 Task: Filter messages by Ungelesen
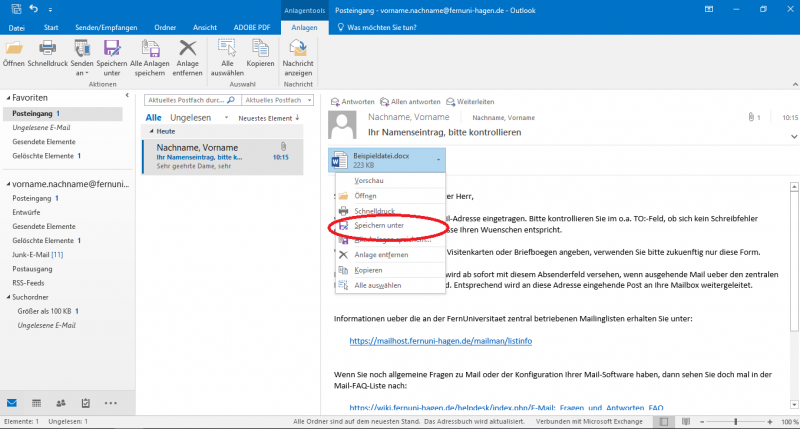click(x=190, y=118)
